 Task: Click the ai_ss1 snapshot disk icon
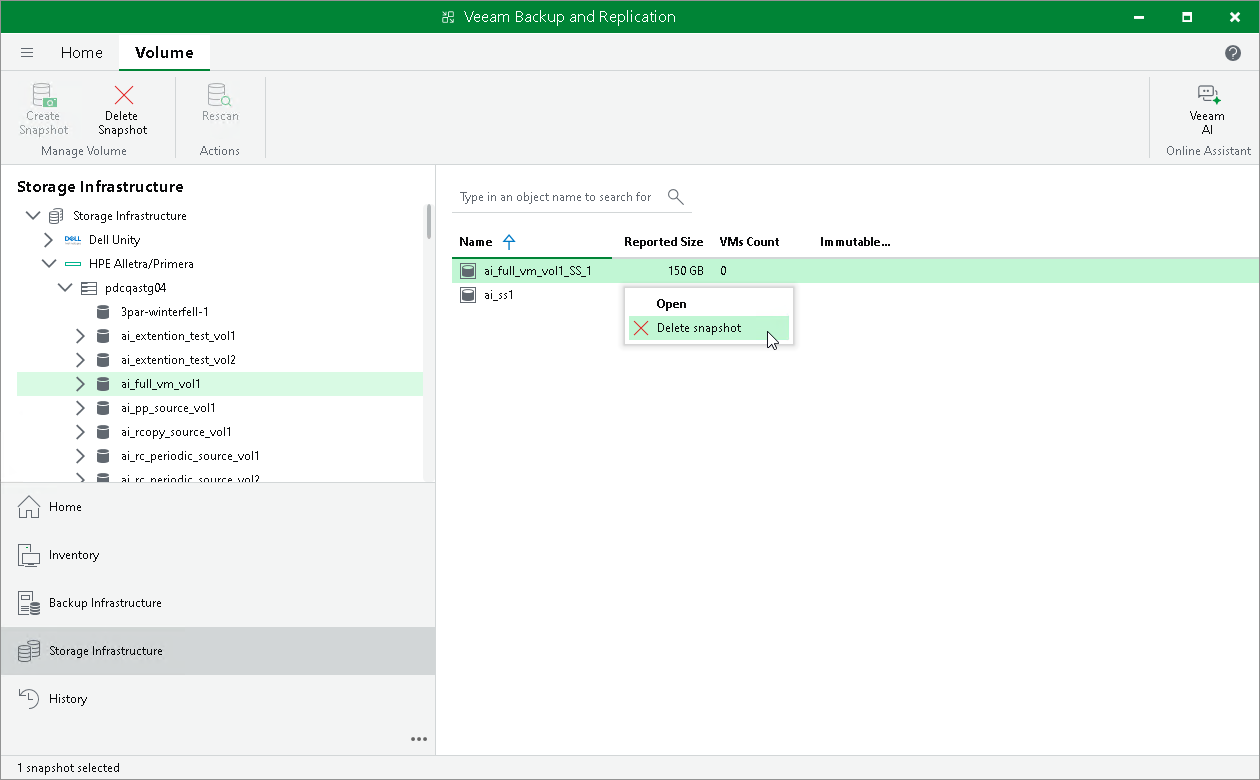pyautogui.click(x=467, y=295)
